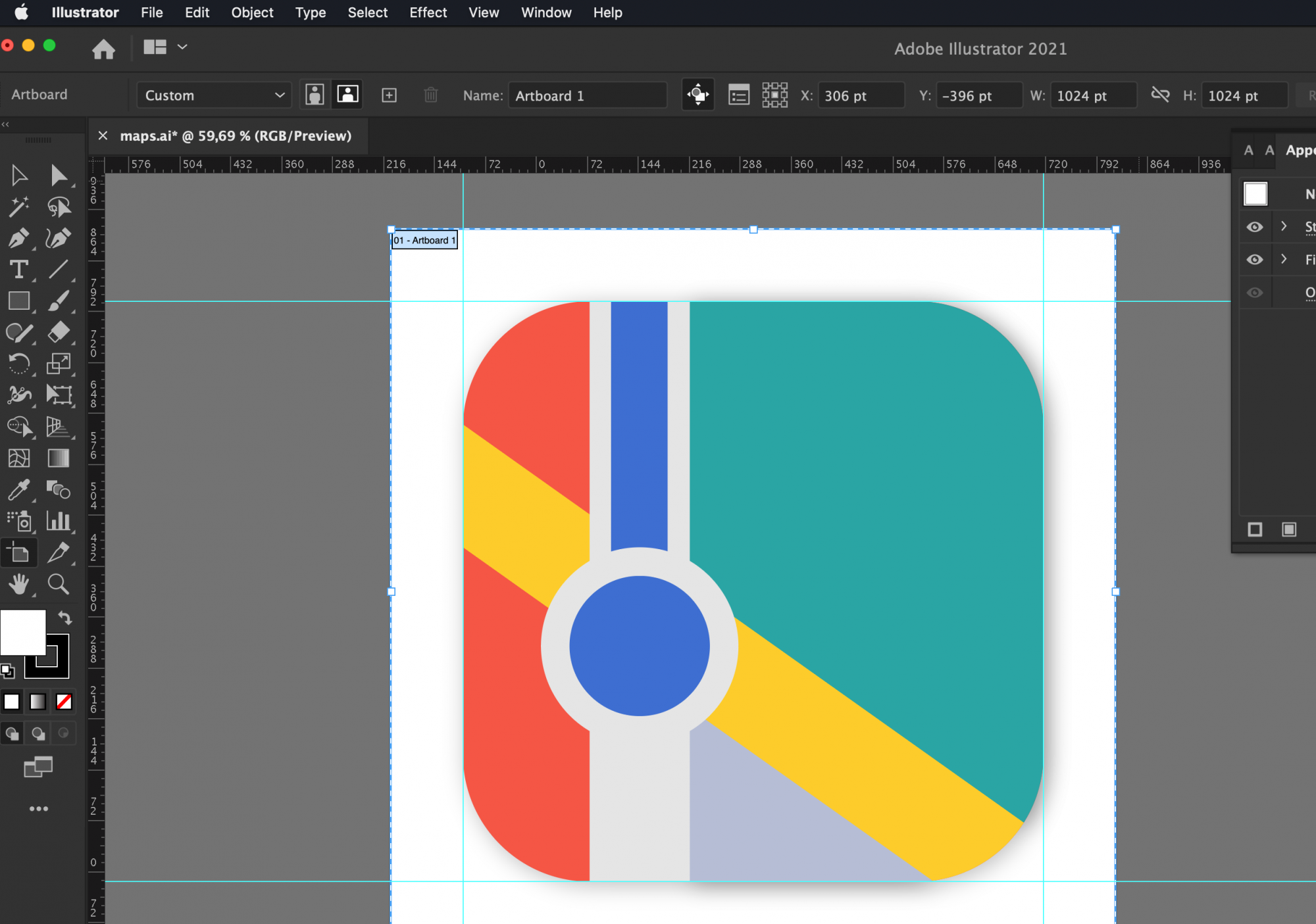
Task: Swap fill and stroke colors
Action: point(64,618)
